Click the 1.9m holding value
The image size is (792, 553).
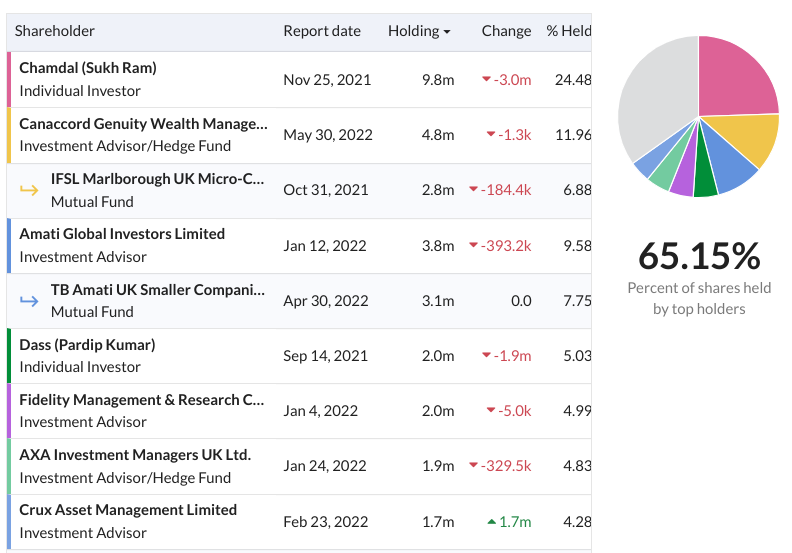[438, 466]
